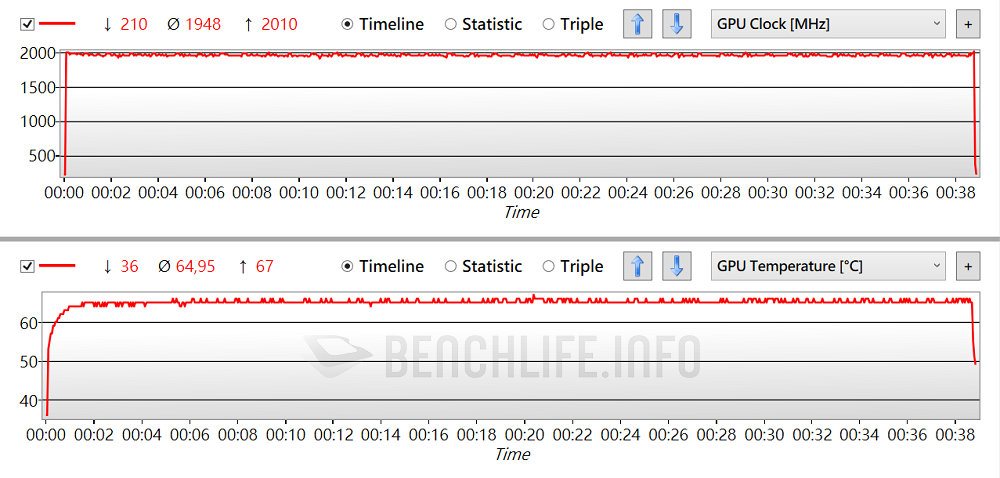Click plus button beside GPU Temperature dropdown
This screenshot has width=1000, height=478.
[967, 266]
